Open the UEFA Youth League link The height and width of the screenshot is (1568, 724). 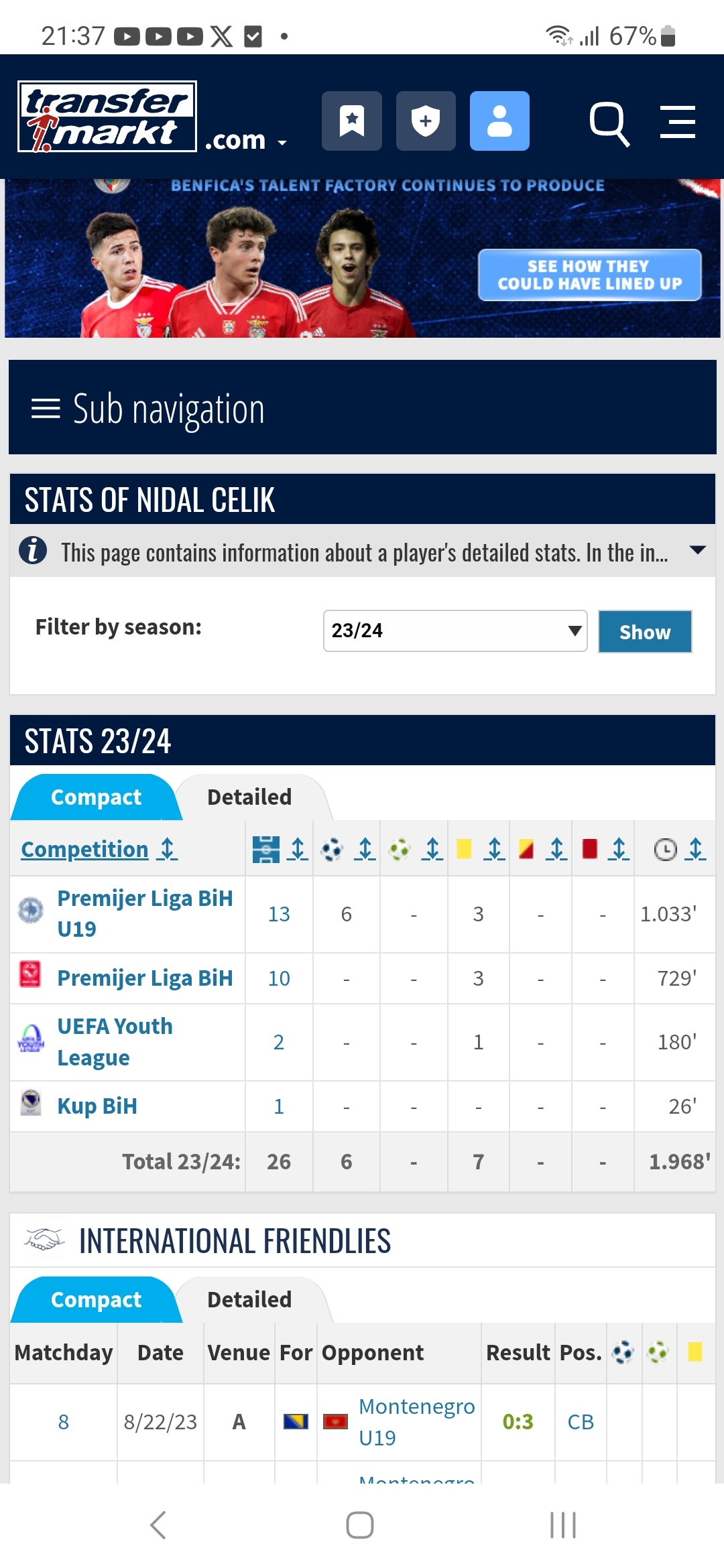(115, 1042)
